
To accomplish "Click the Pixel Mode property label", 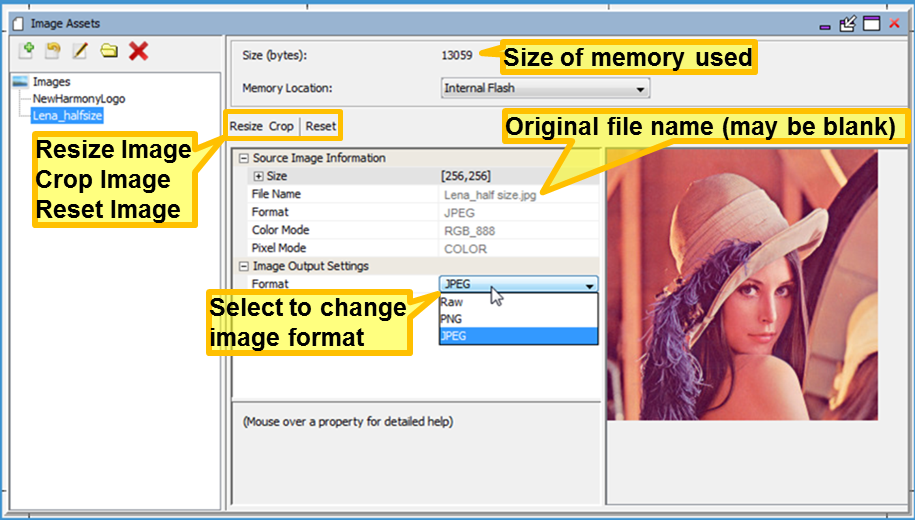I will pos(279,248).
